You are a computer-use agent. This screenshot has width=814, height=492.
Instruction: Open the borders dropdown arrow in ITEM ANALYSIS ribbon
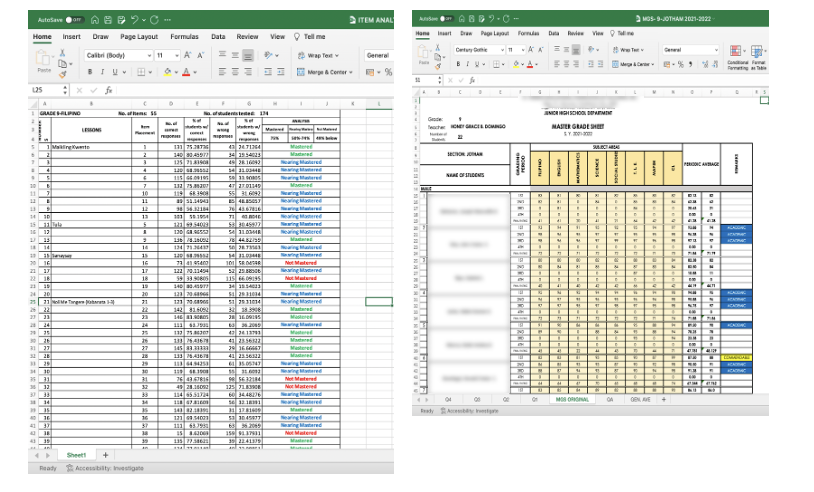(150, 73)
